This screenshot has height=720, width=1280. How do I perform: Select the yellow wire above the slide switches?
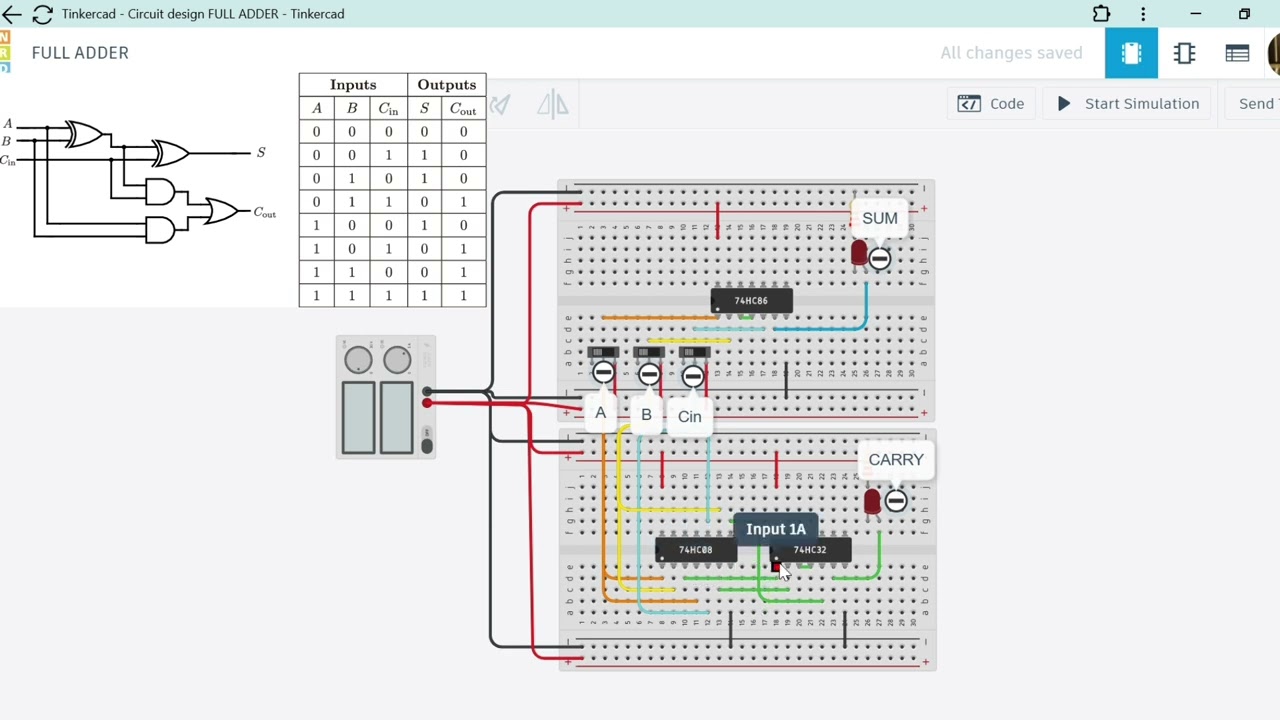point(688,341)
